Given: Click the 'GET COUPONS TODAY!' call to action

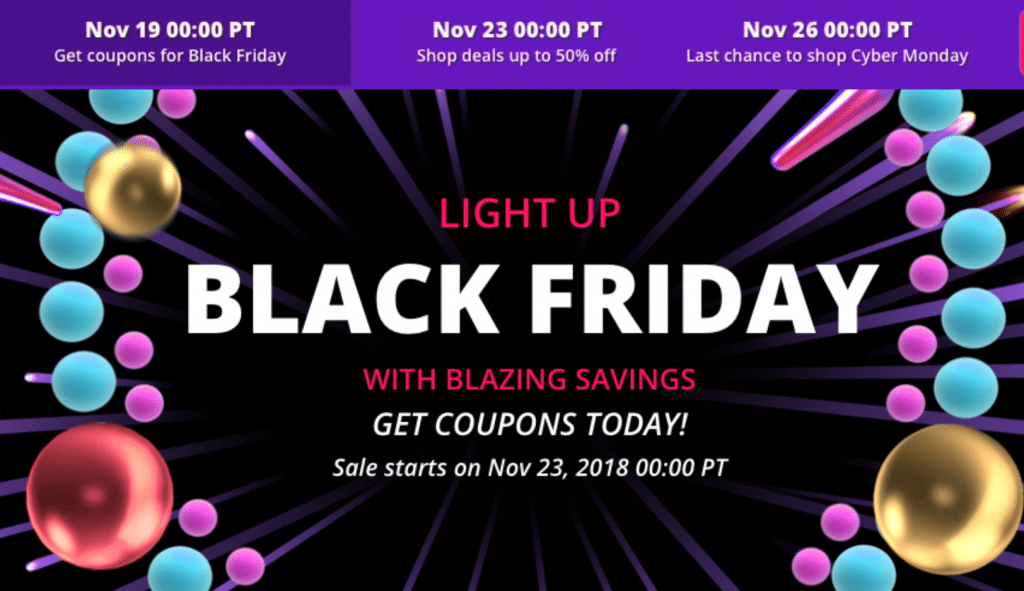Looking at the screenshot, I should click(x=530, y=424).
